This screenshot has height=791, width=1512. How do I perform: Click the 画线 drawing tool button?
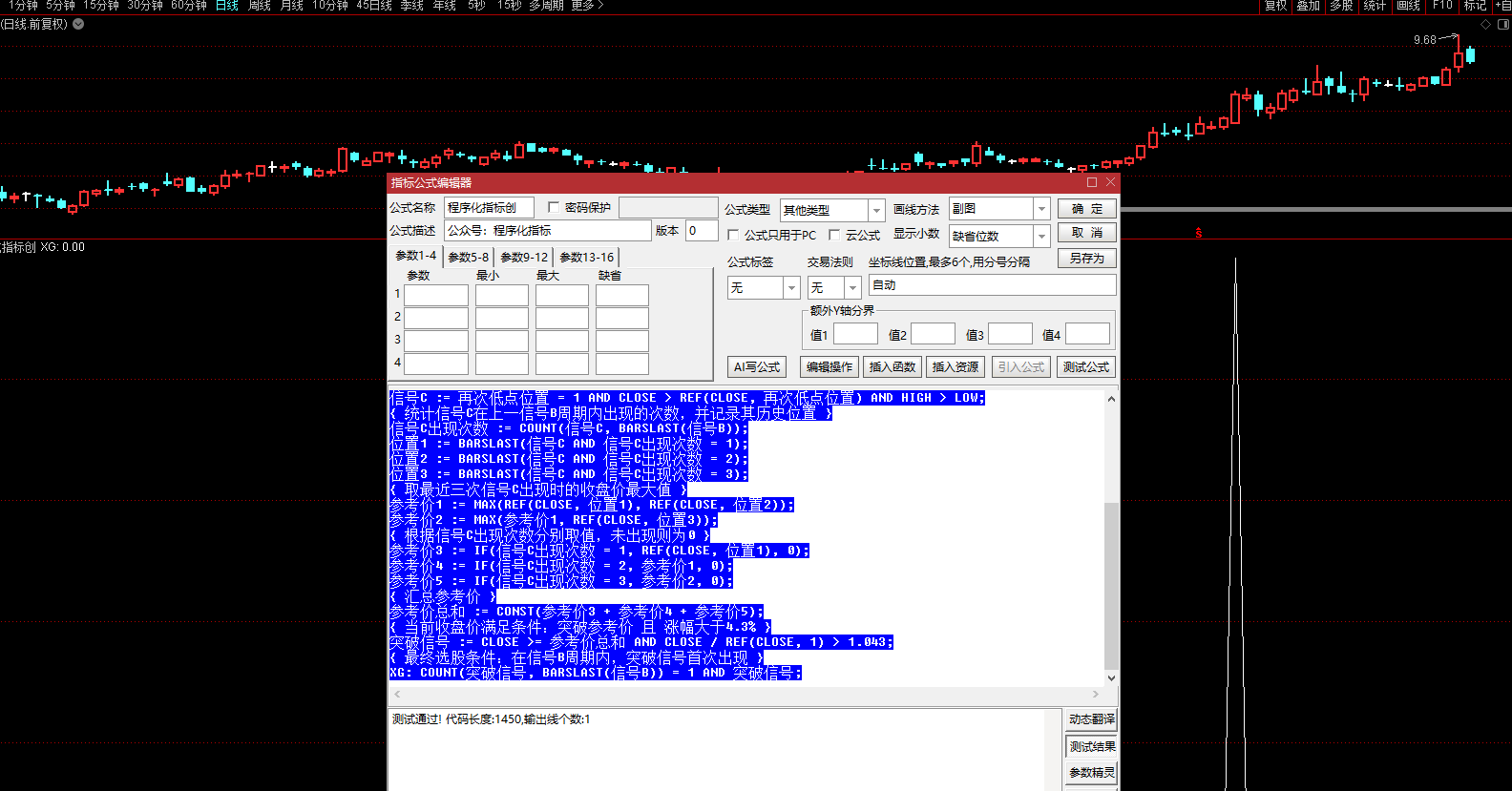coord(1408,6)
